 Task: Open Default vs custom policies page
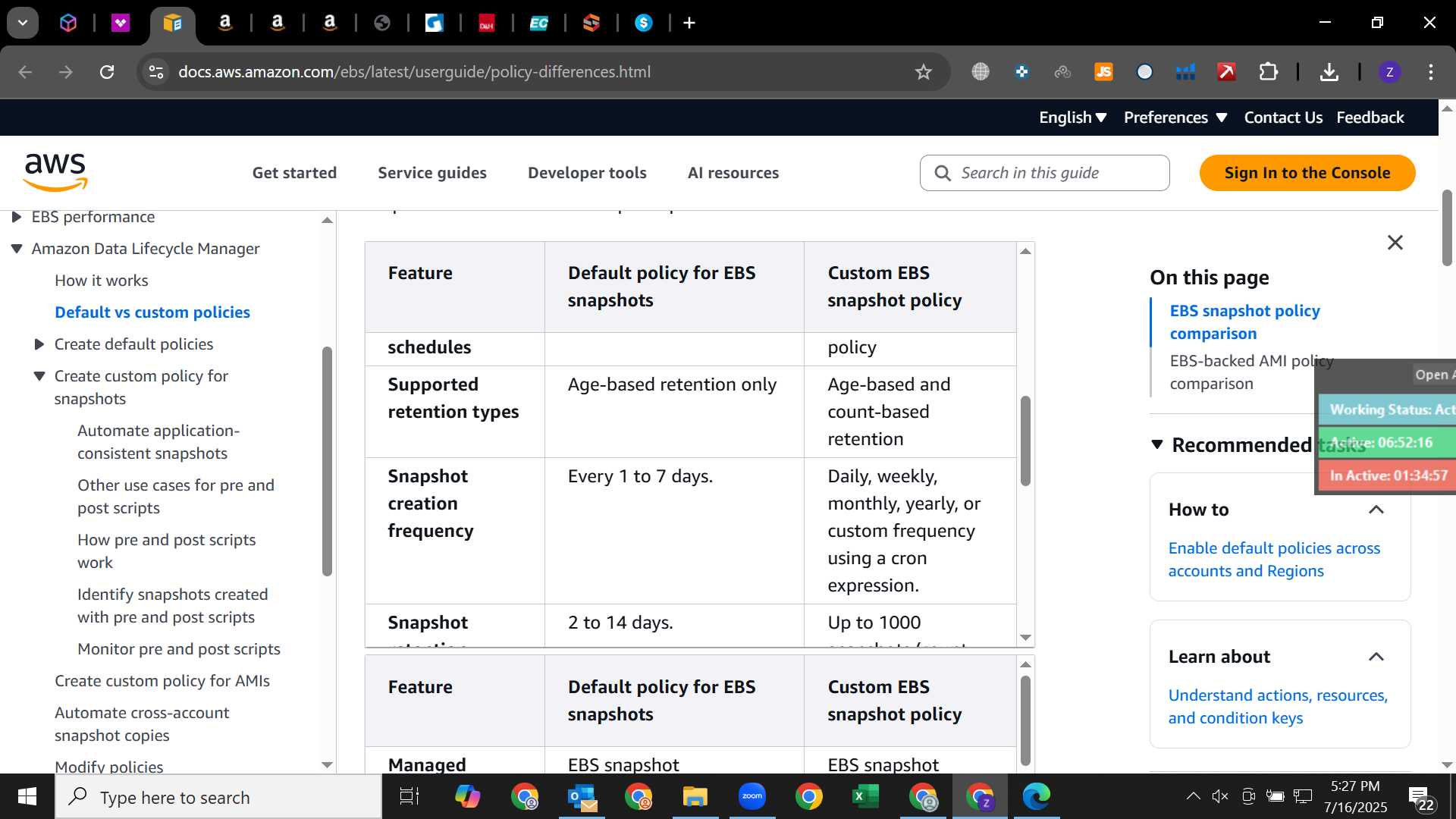coord(152,312)
